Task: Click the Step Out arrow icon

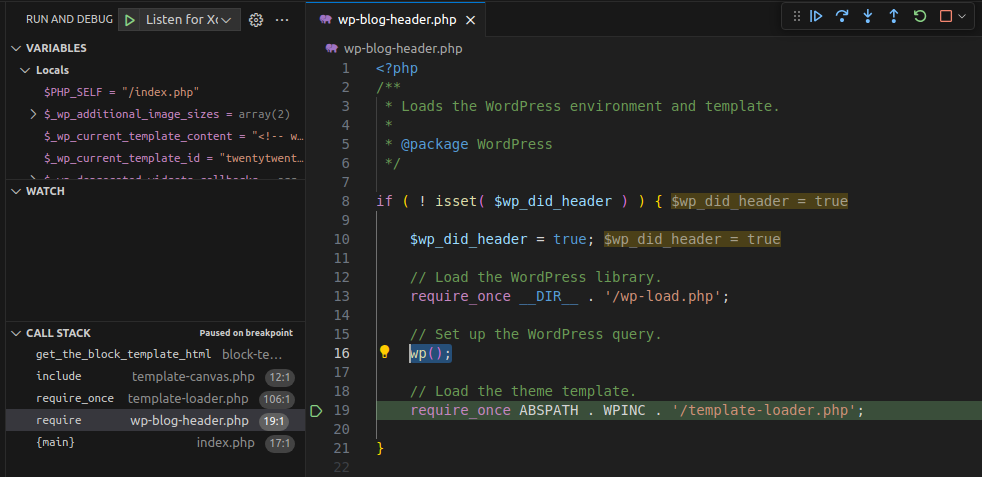Action: point(894,17)
